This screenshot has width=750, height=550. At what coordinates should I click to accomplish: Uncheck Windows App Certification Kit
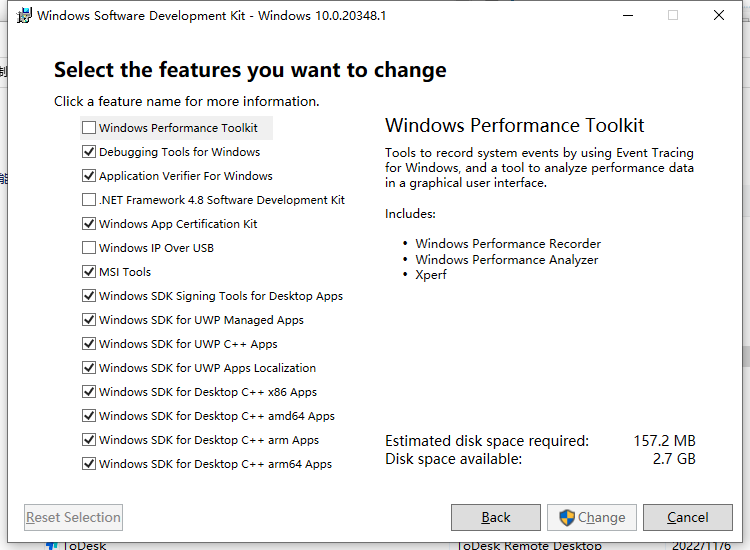(x=89, y=223)
